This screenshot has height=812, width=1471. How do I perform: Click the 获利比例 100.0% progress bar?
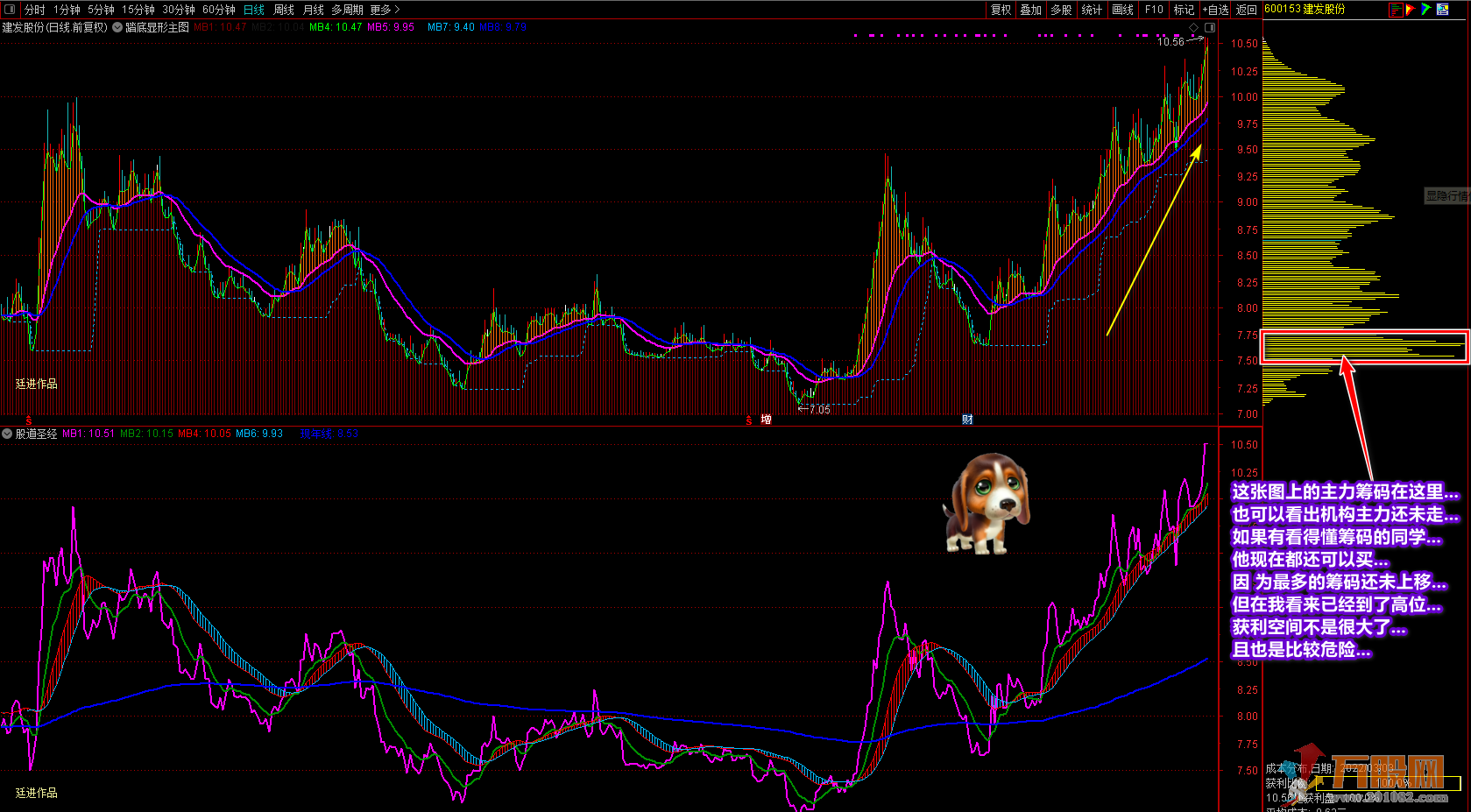1388,783
